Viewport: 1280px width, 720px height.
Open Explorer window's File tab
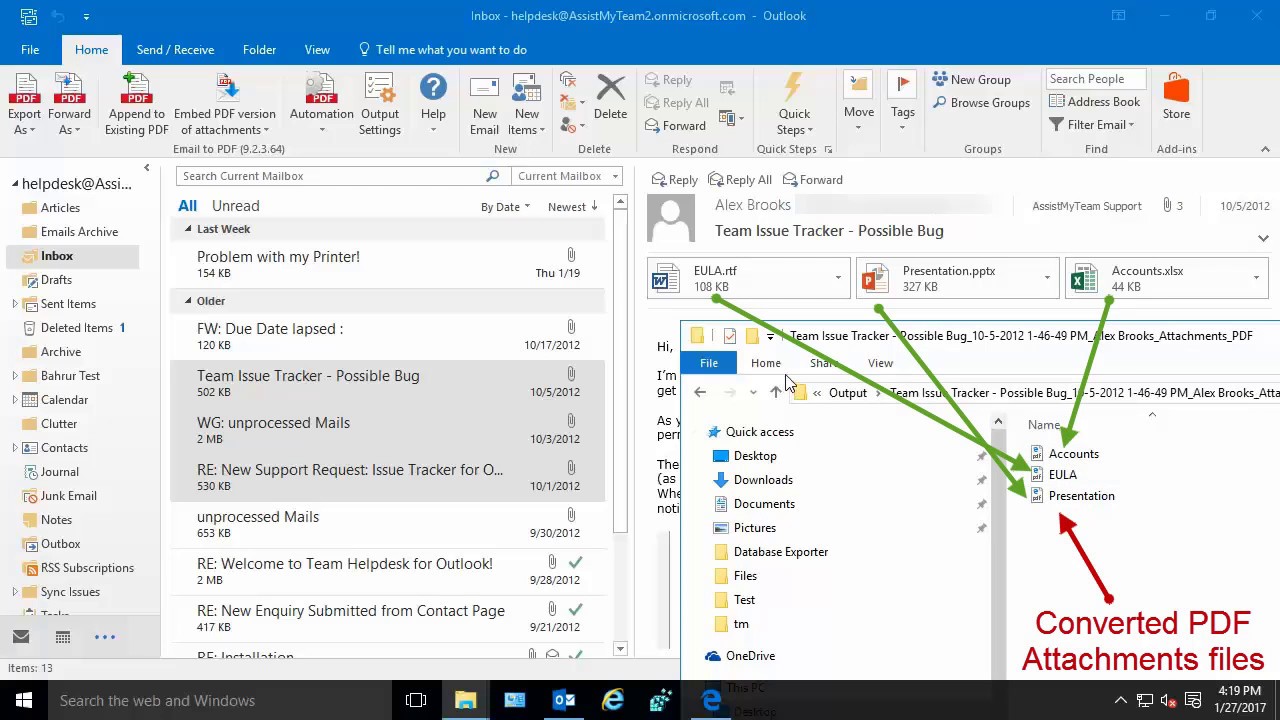point(709,363)
